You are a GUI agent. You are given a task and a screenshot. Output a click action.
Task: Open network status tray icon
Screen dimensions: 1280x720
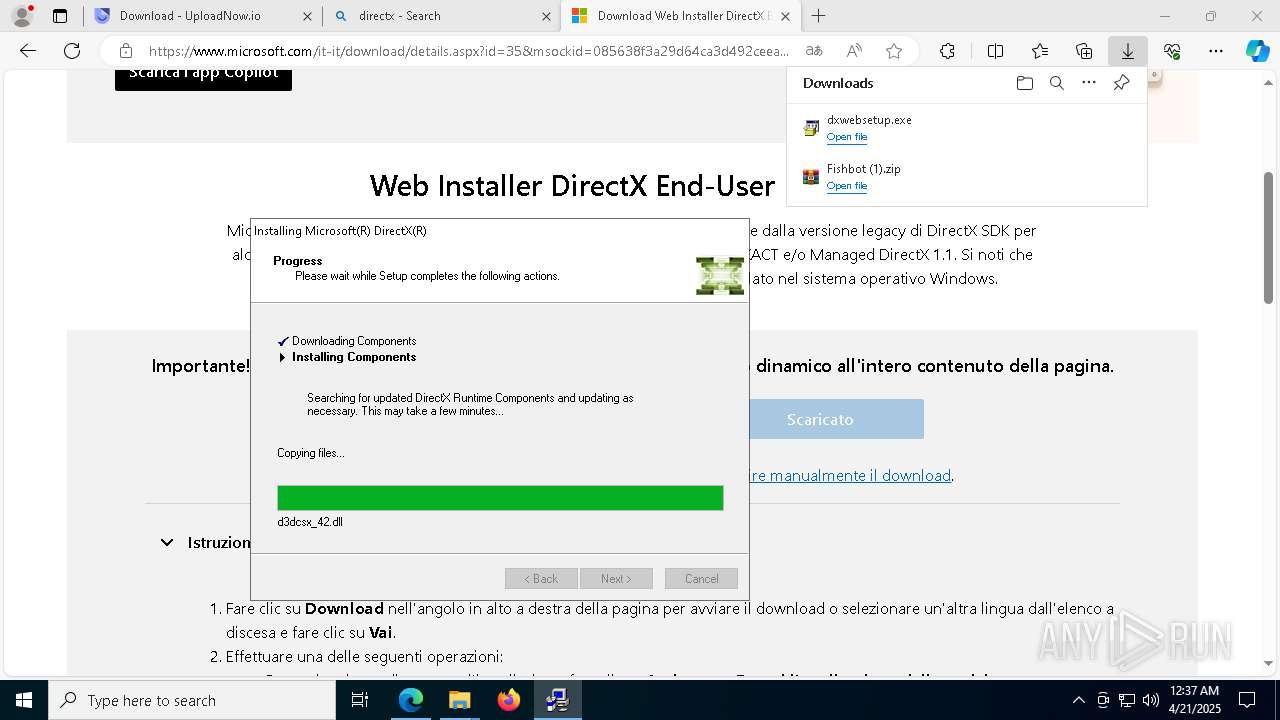point(1127,700)
